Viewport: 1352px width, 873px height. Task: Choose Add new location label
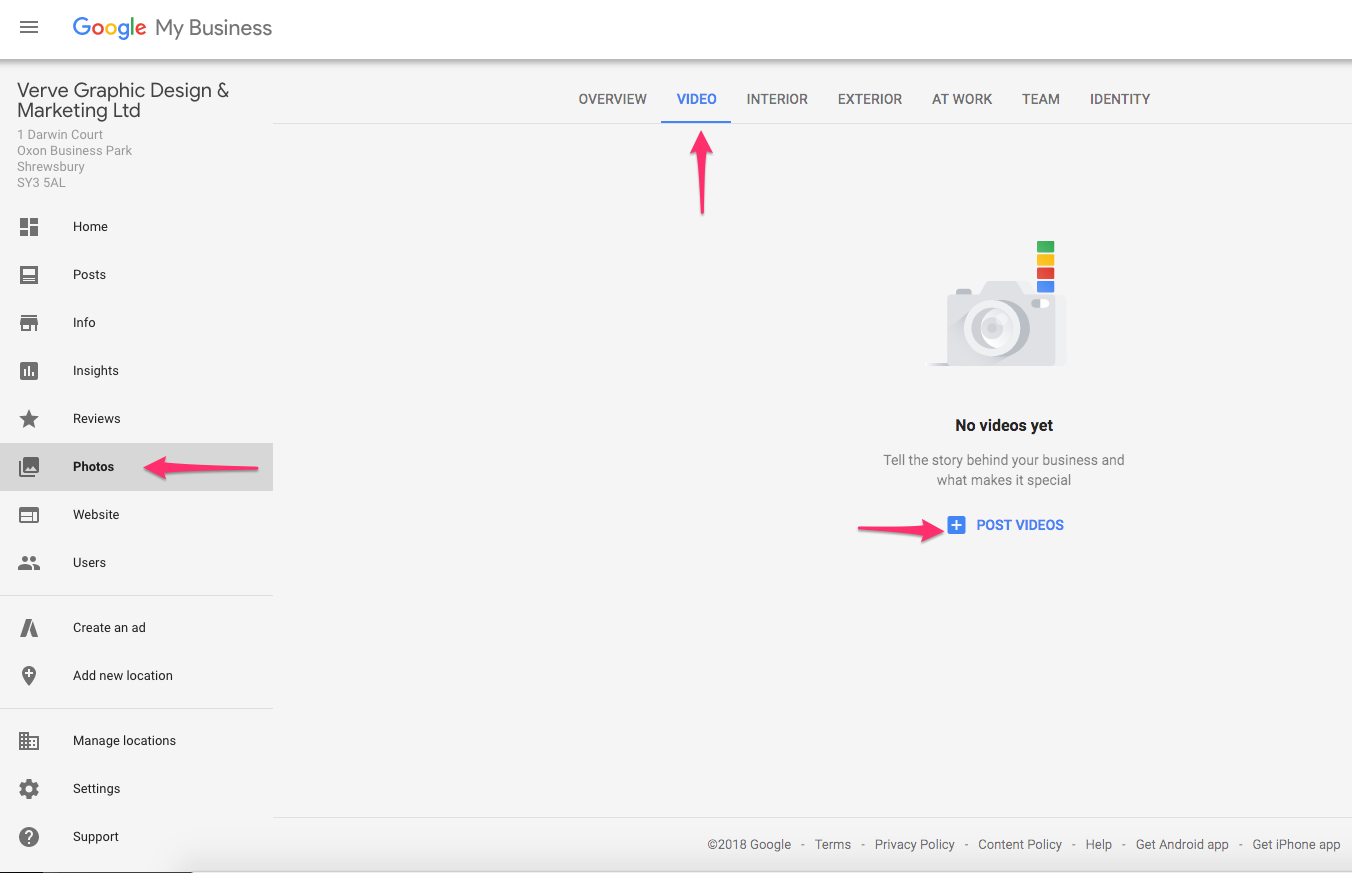[123, 676]
